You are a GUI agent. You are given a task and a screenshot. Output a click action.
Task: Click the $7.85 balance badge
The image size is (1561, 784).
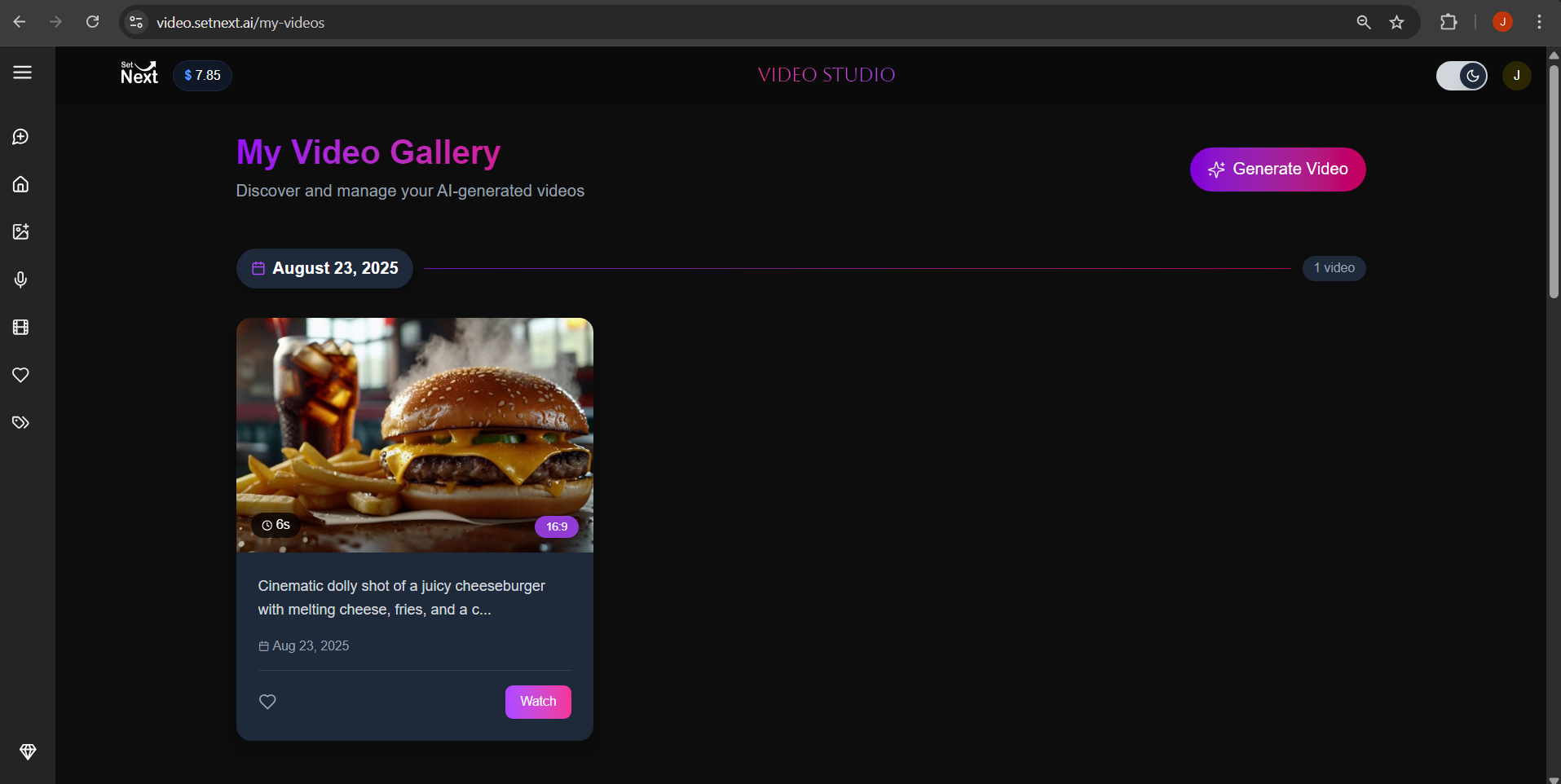[x=202, y=76]
